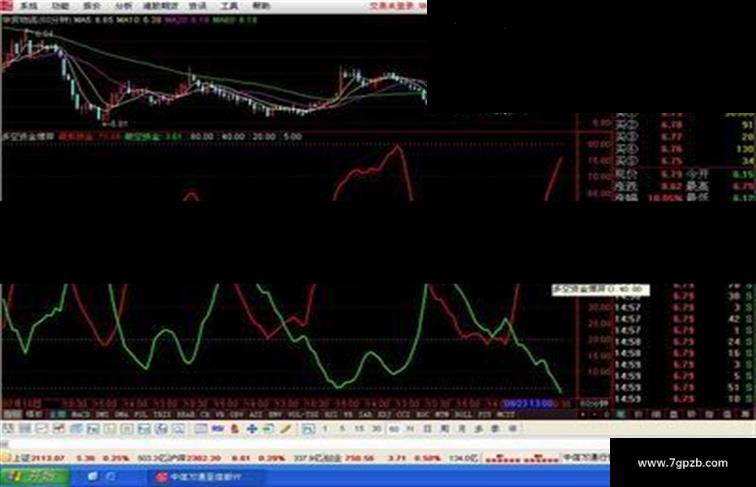This screenshot has width=756, height=487.
Task: Switch to the TRIX indicator tab
Action: pos(162,414)
